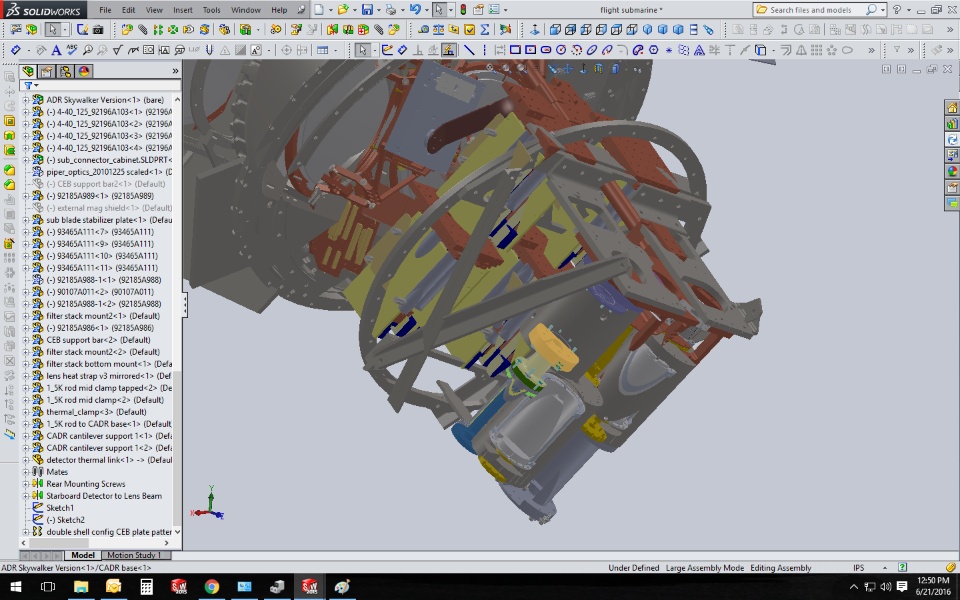Expand the Rear Mounting Screws folder
960x600 pixels.
pos(26,484)
